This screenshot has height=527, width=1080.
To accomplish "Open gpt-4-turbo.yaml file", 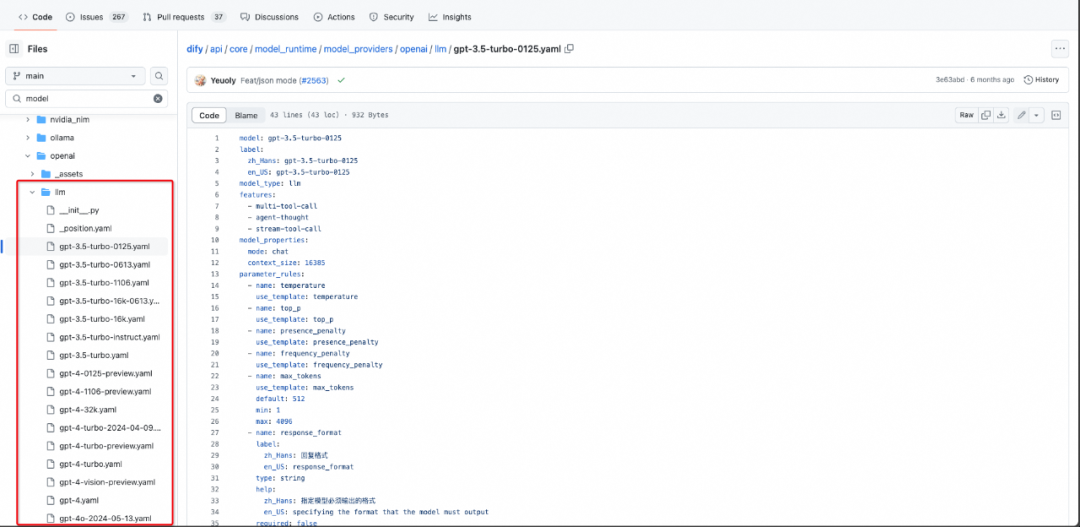I will coord(93,464).
